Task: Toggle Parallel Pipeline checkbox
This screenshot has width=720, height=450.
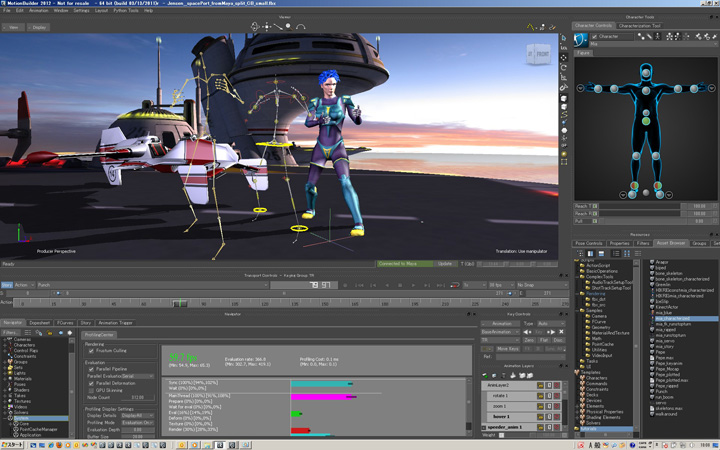Action: pos(91,369)
